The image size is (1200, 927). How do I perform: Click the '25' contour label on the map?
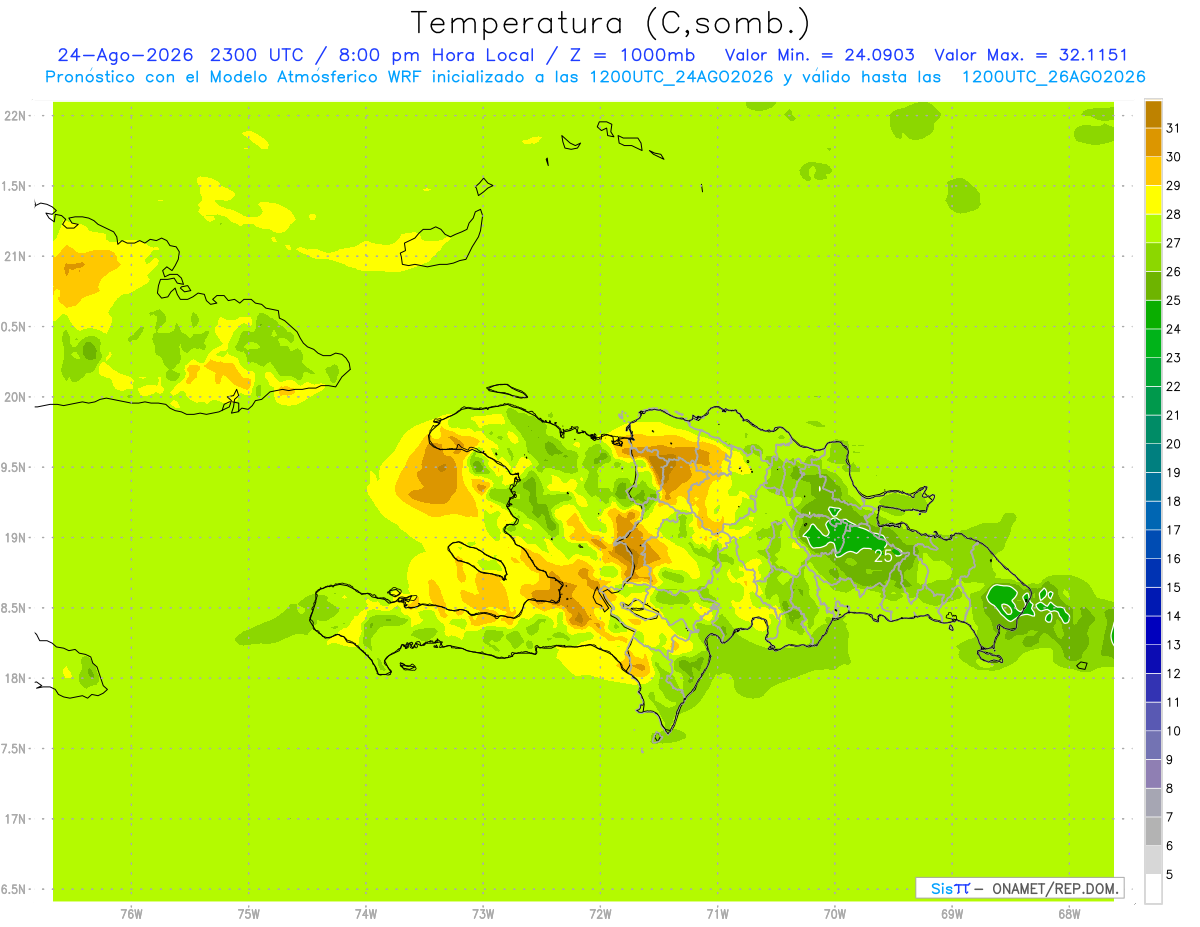[x=883, y=555]
